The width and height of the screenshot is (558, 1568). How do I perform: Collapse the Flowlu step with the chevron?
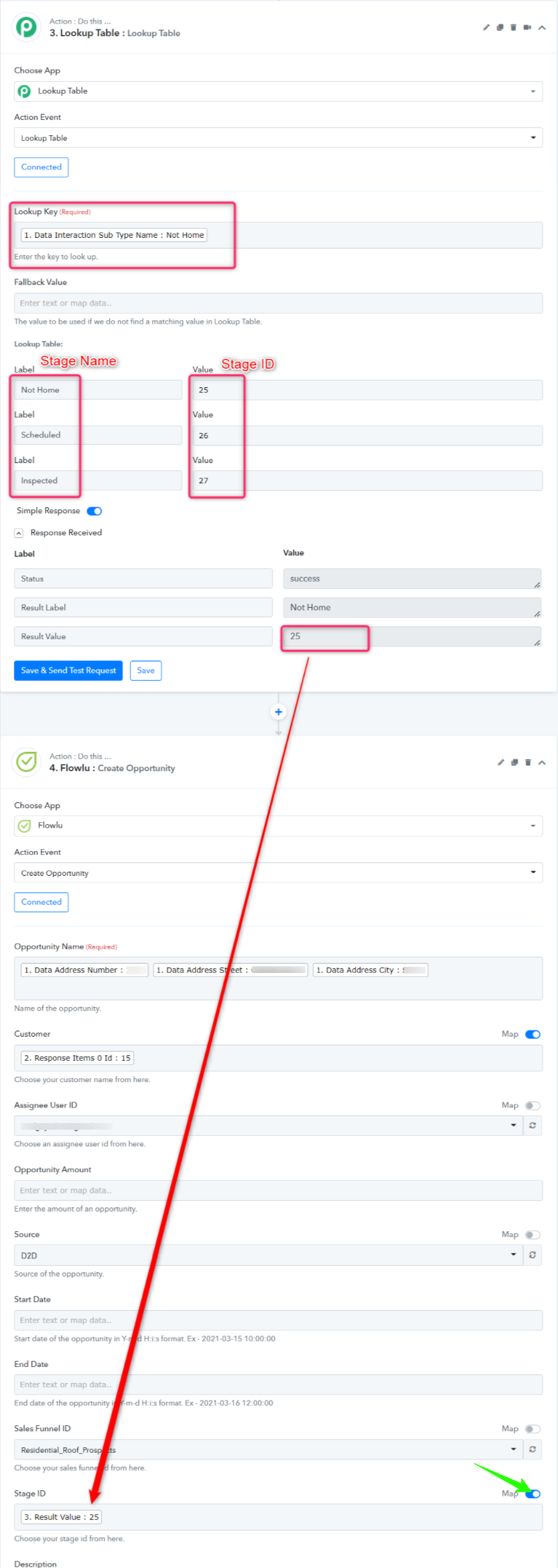(542, 763)
